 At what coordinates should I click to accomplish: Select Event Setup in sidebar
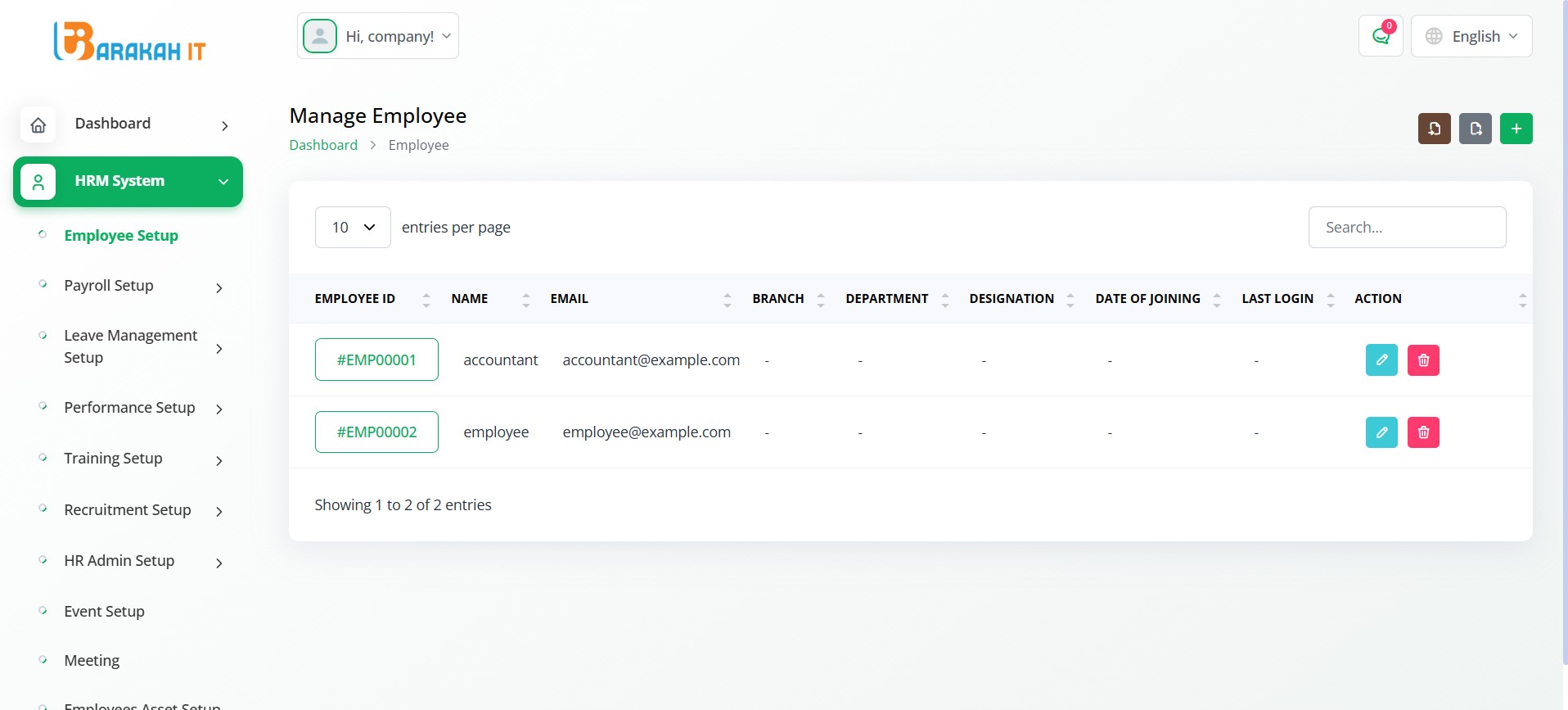(104, 612)
